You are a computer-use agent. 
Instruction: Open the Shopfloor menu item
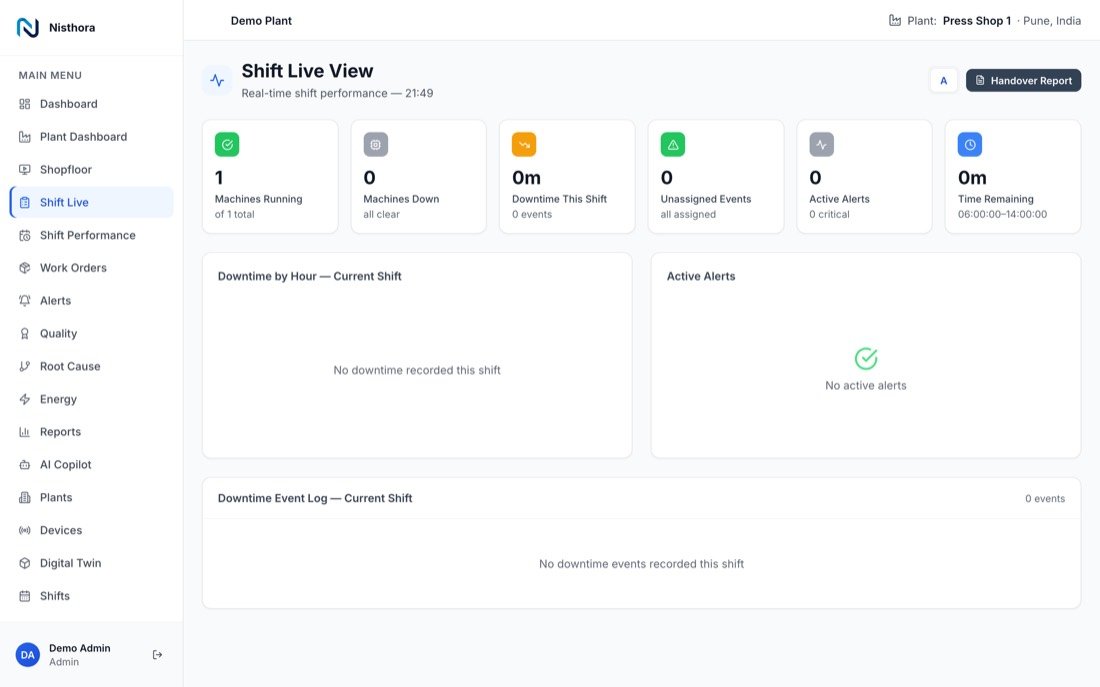point(91,170)
